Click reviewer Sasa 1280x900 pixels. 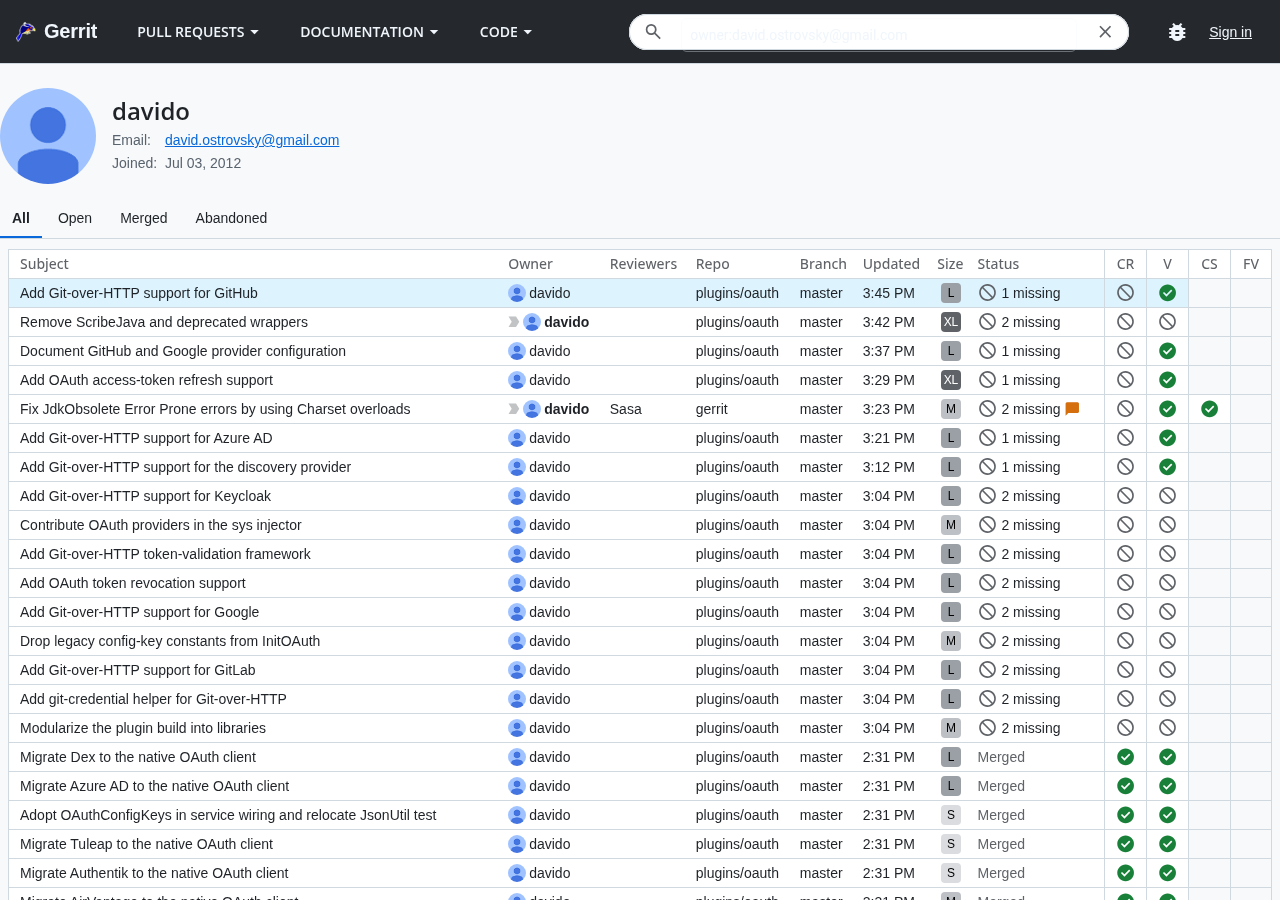[626, 409]
